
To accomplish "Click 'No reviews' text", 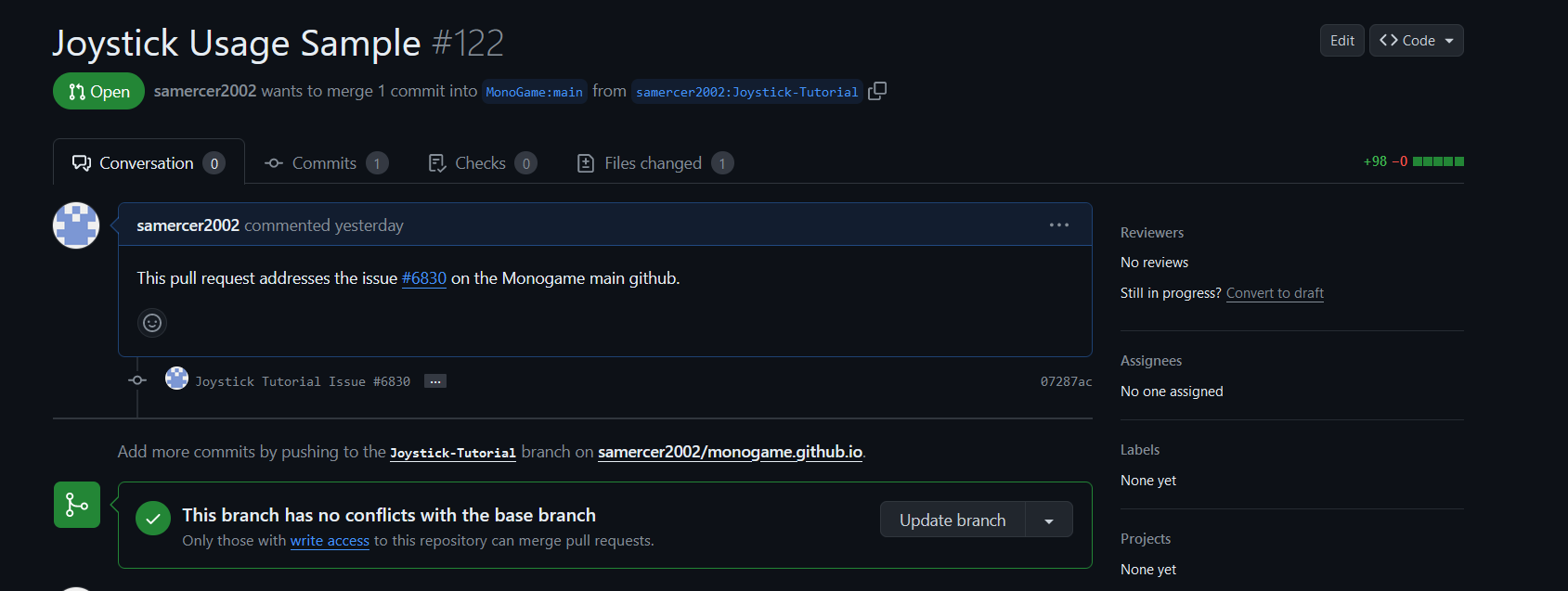I will point(1154,263).
